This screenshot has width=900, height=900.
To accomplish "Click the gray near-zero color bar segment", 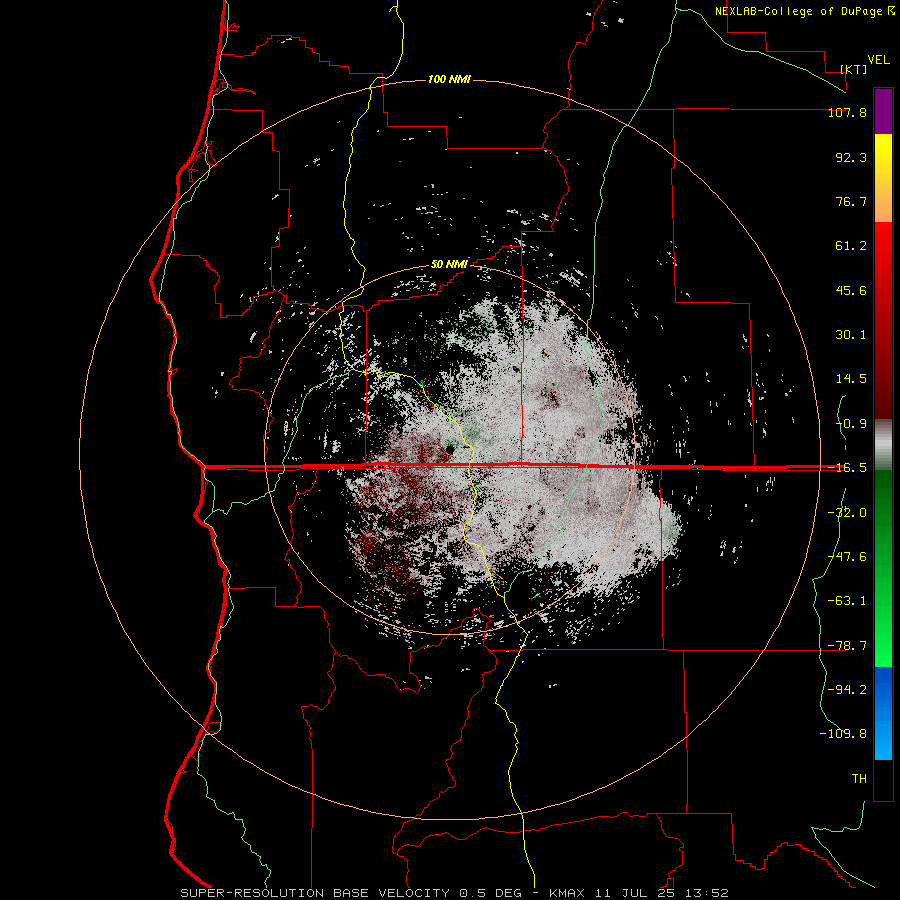I will tap(883, 443).
